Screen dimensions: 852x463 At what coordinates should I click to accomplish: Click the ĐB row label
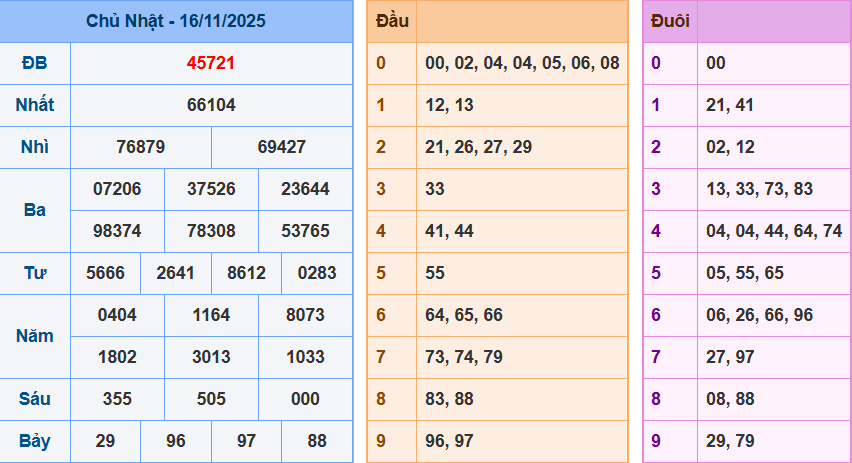35,63
